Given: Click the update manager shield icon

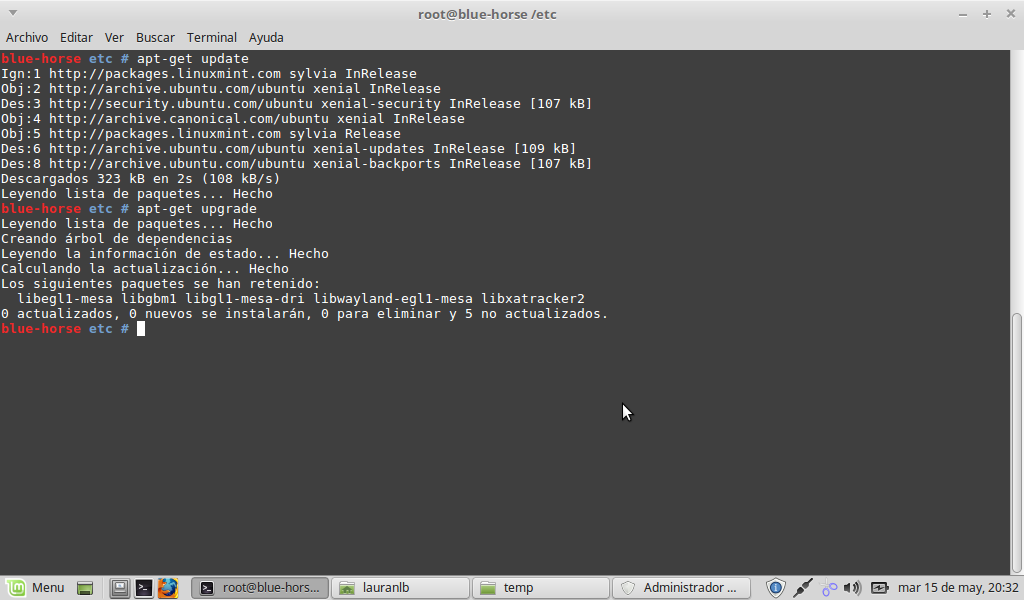Looking at the screenshot, I should [x=776, y=588].
